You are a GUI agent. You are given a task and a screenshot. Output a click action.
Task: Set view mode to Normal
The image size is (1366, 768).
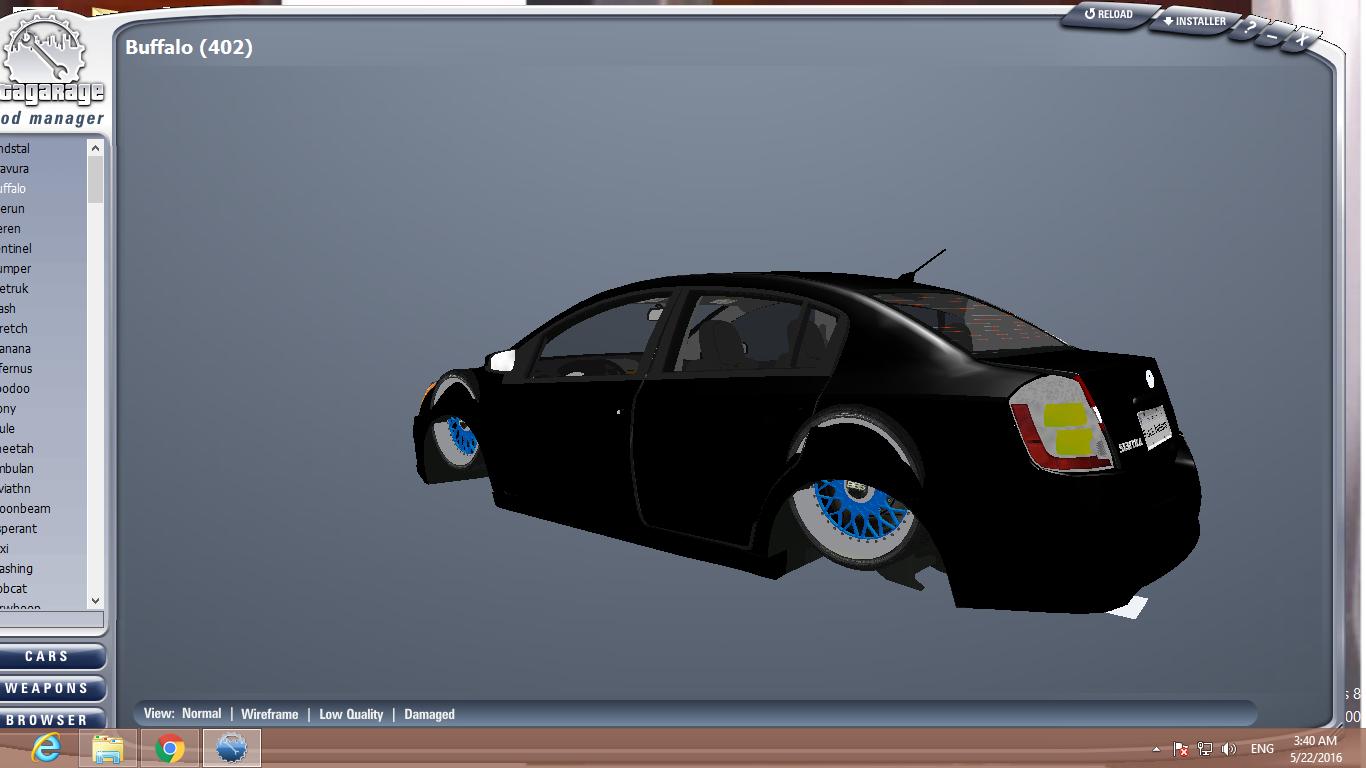[x=201, y=714]
